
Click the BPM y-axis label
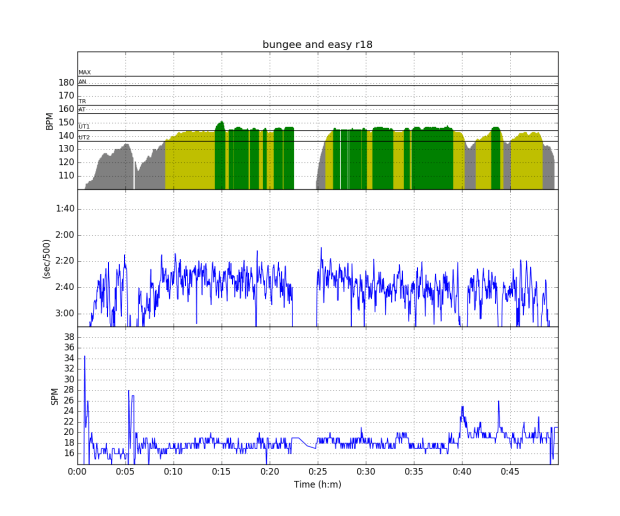49,121
